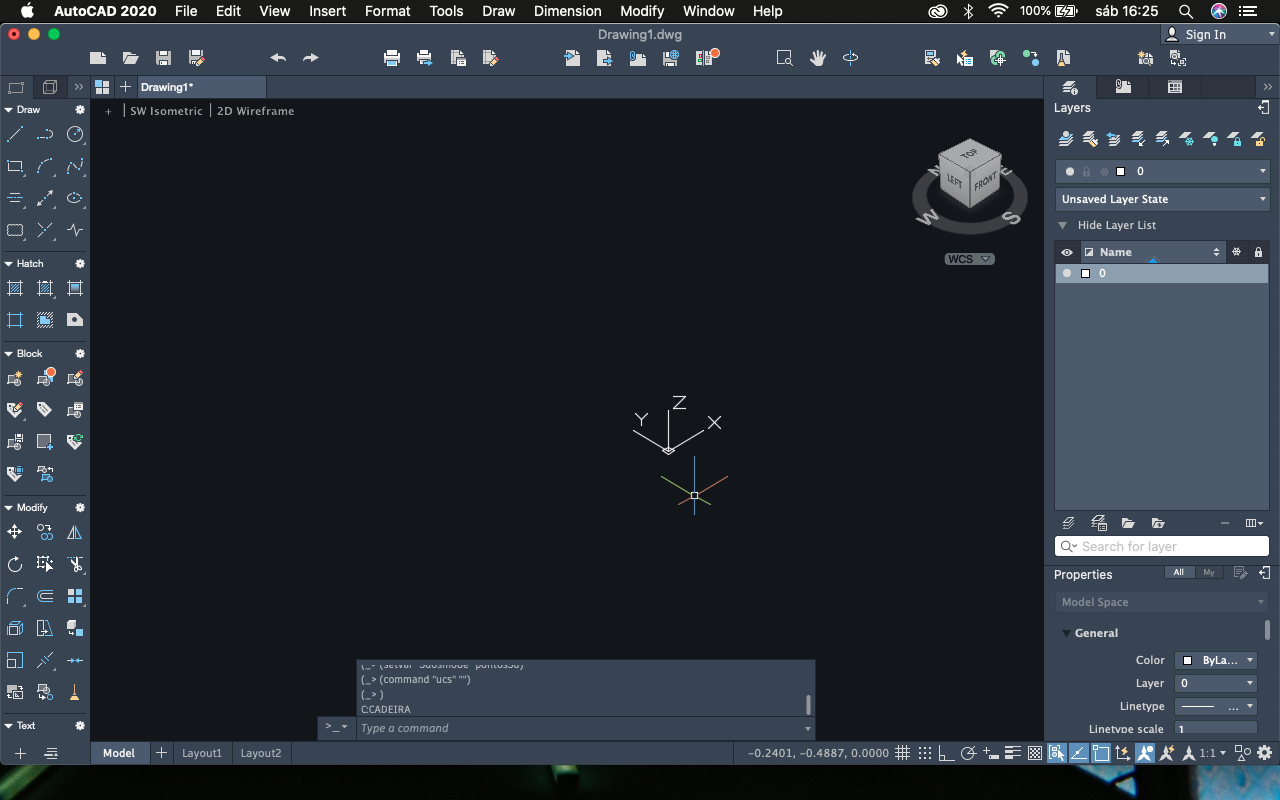The height and width of the screenshot is (800, 1280).
Task: Select the Mirror tool
Action: click(x=75, y=533)
